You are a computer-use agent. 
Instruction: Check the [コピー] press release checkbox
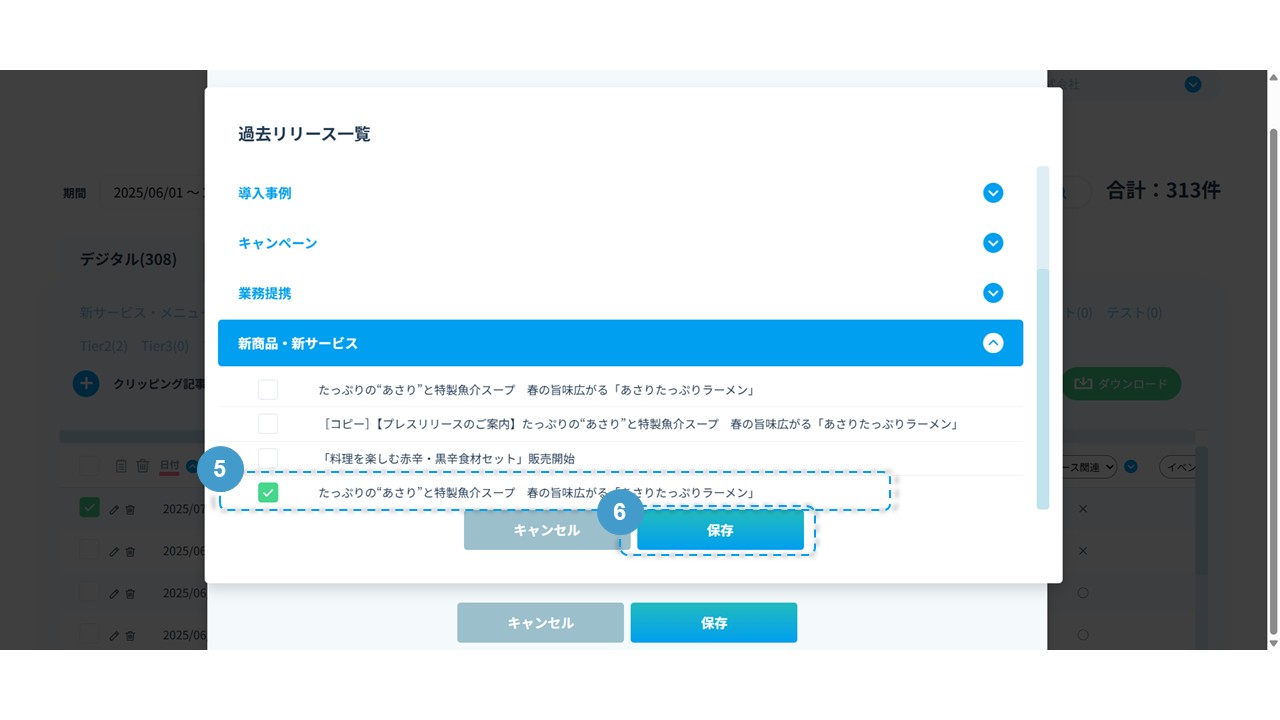(x=268, y=424)
